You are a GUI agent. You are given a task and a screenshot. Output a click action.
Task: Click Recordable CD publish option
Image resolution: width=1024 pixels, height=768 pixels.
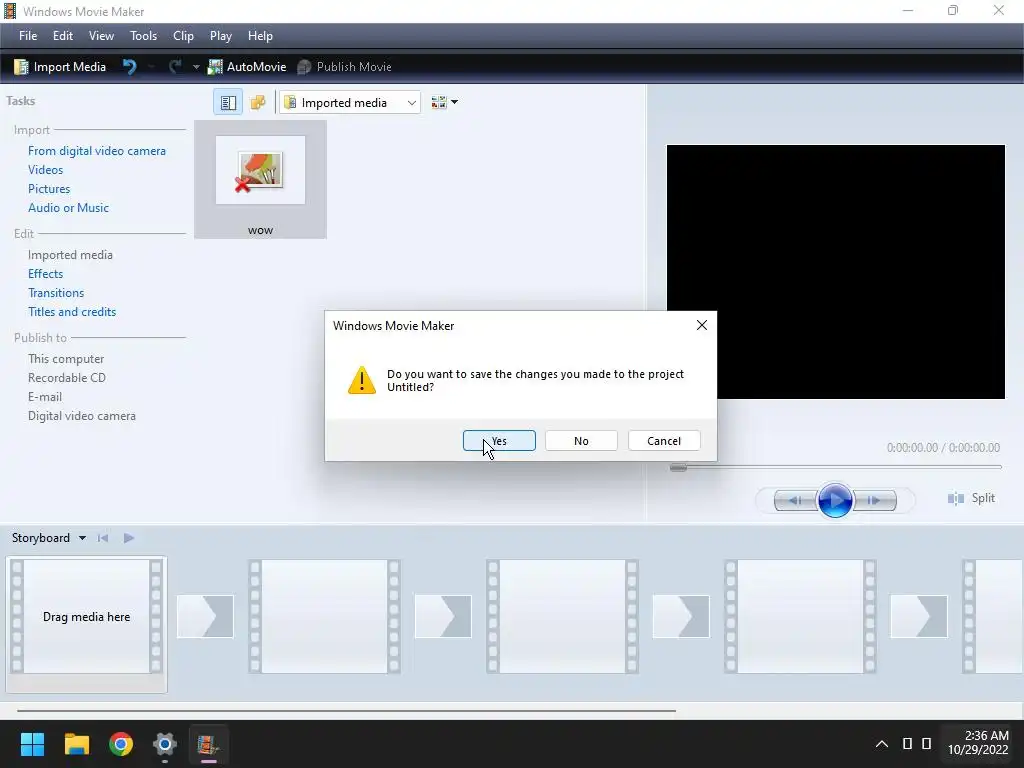click(67, 377)
